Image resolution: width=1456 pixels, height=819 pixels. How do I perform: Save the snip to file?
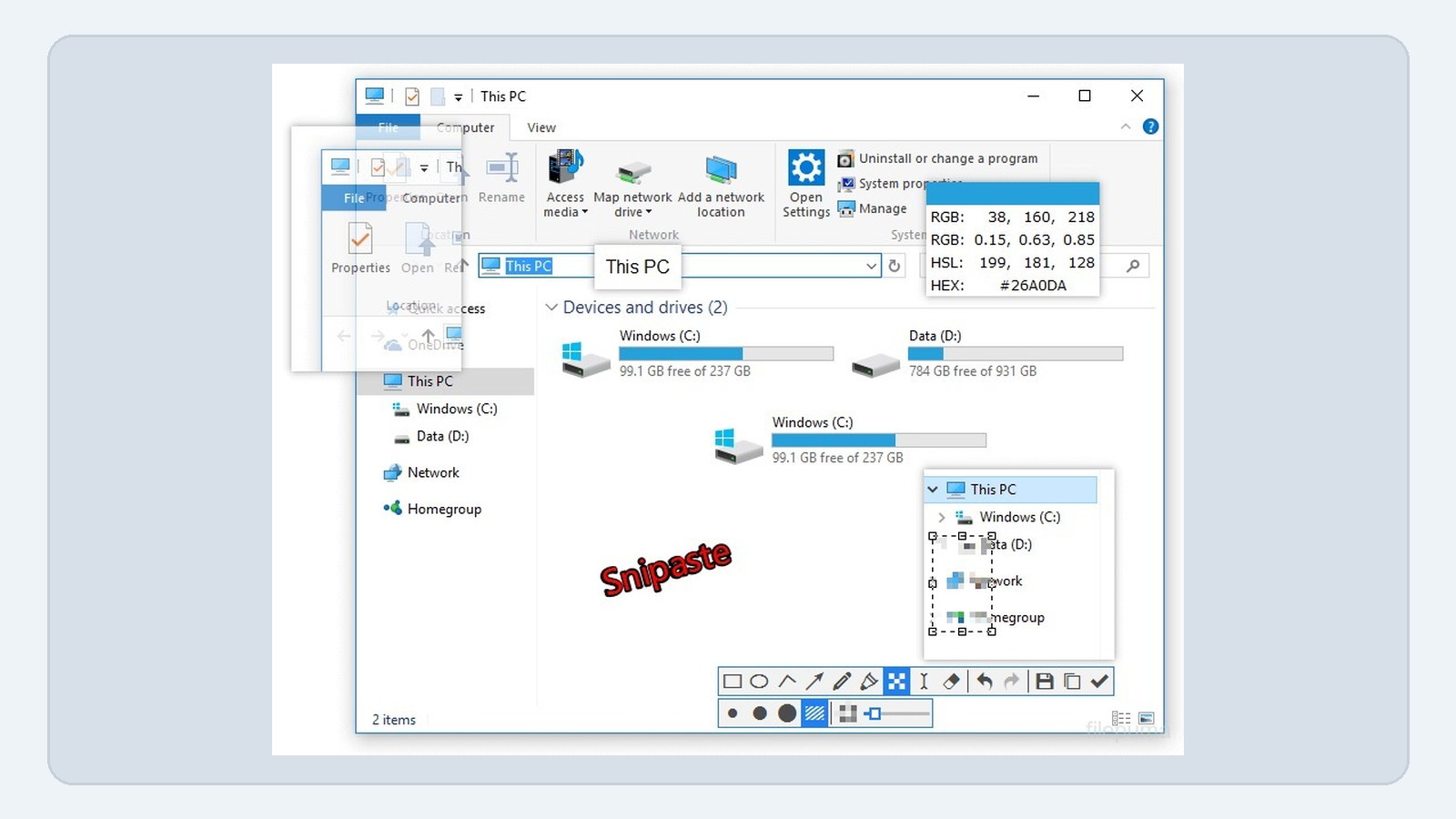[1045, 682]
